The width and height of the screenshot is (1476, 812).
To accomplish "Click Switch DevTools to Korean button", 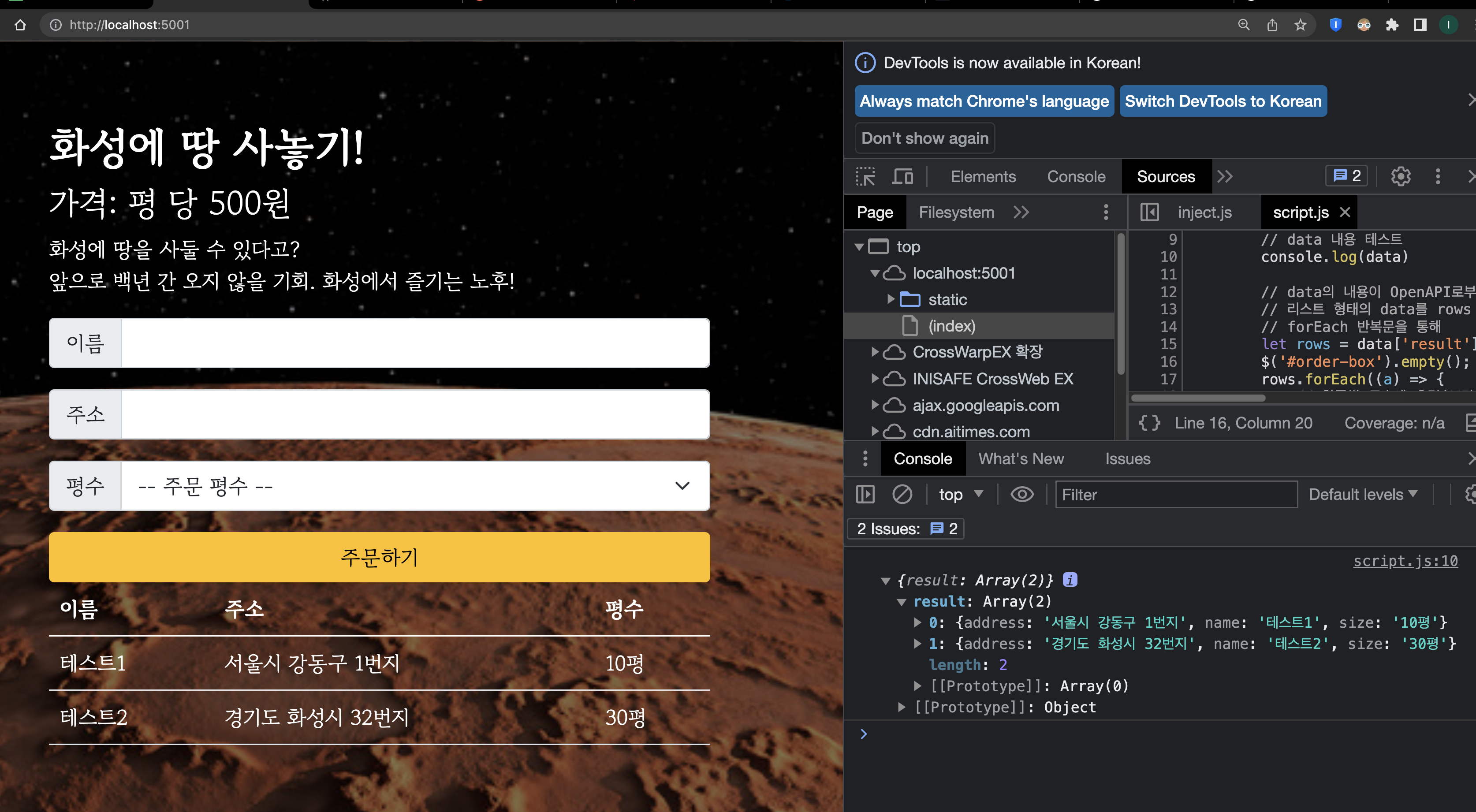I will click(x=1223, y=101).
